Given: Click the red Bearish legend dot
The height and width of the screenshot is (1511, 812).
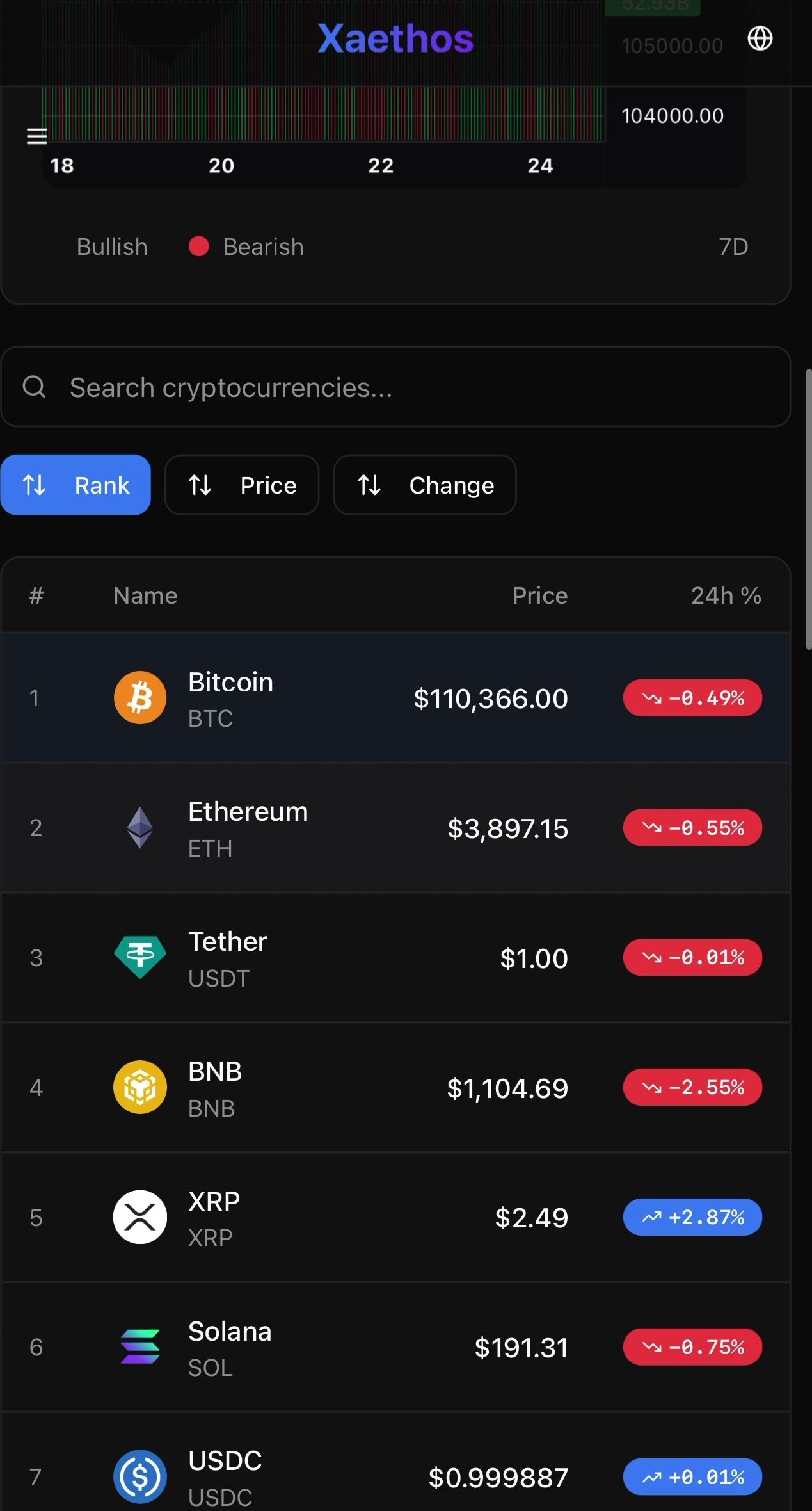Looking at the screenshot, I should point(198,246).
